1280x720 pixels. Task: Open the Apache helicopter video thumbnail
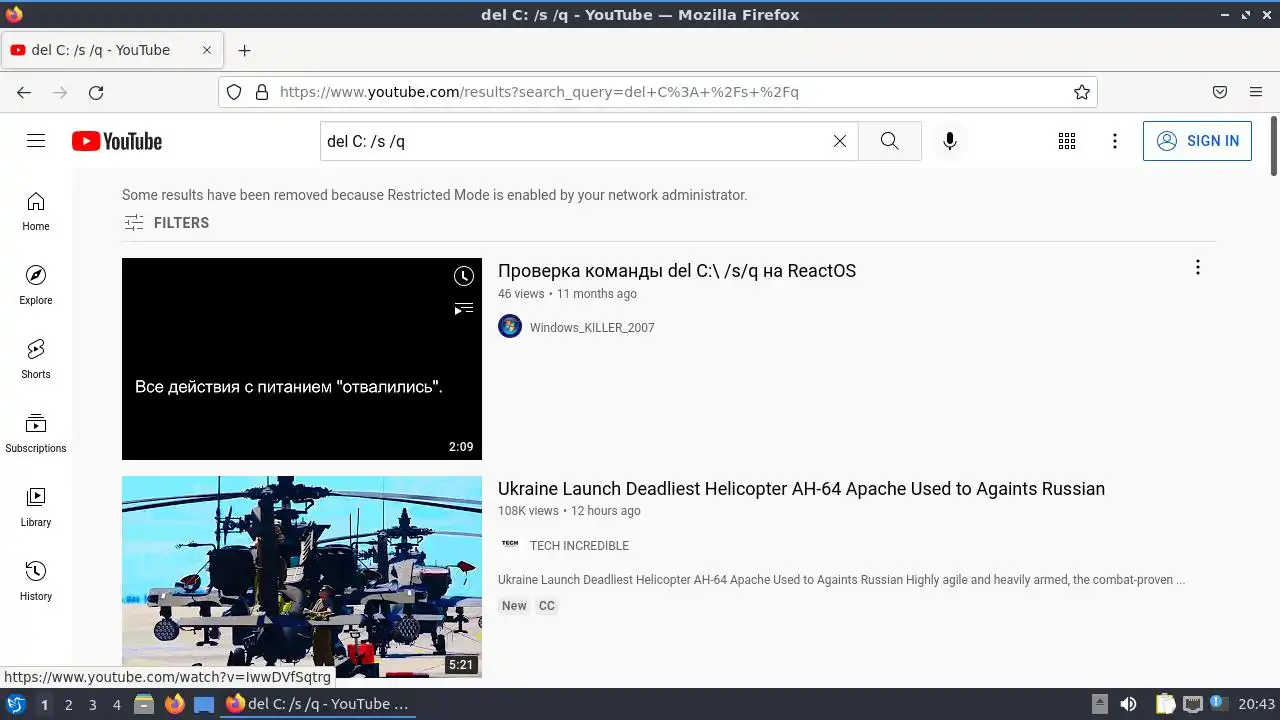pyautogui.click(x=302, y=577)
